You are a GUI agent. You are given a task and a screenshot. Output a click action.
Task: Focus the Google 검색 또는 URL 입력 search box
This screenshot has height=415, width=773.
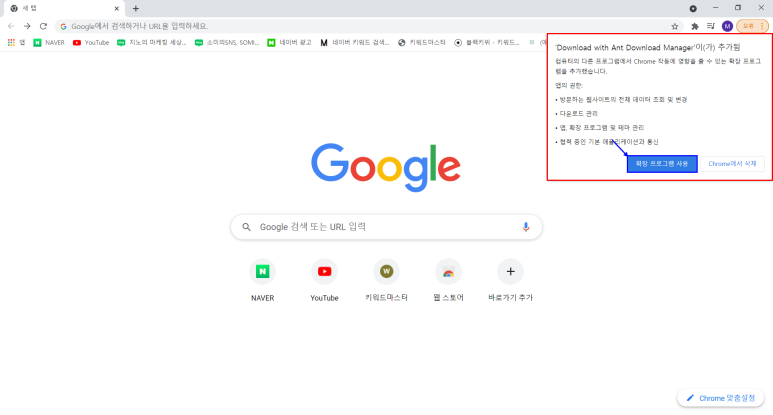[386, 227]
